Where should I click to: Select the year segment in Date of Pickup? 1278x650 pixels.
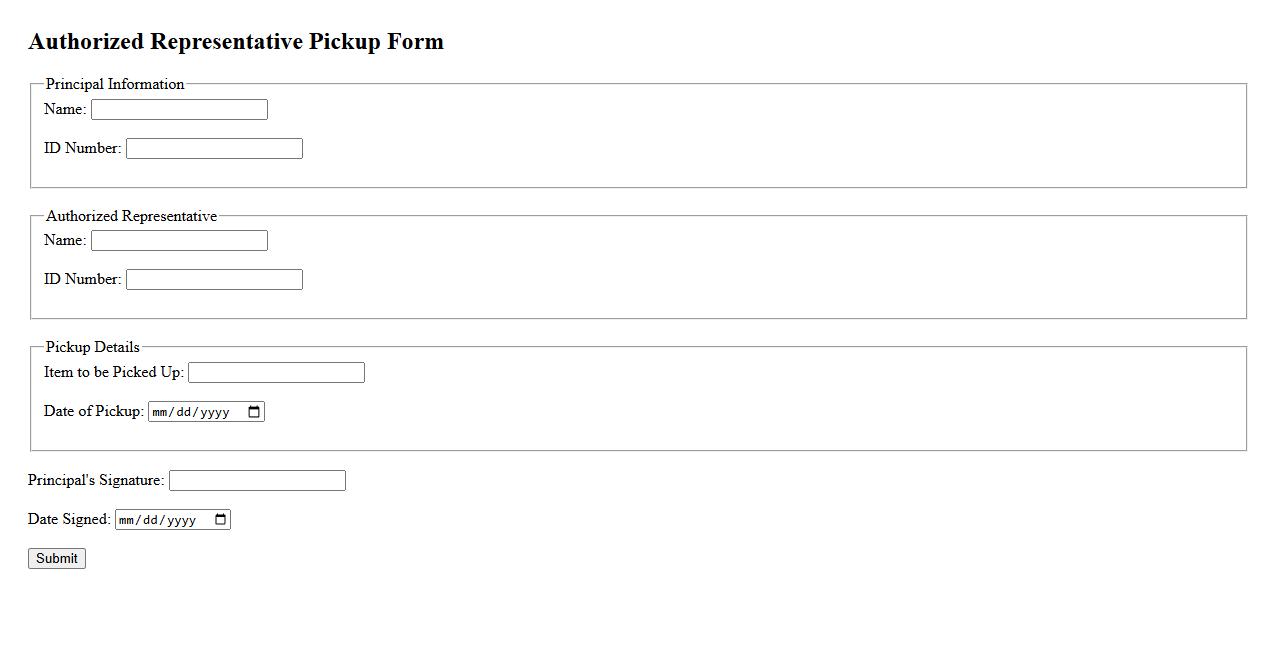coord(214,412)
